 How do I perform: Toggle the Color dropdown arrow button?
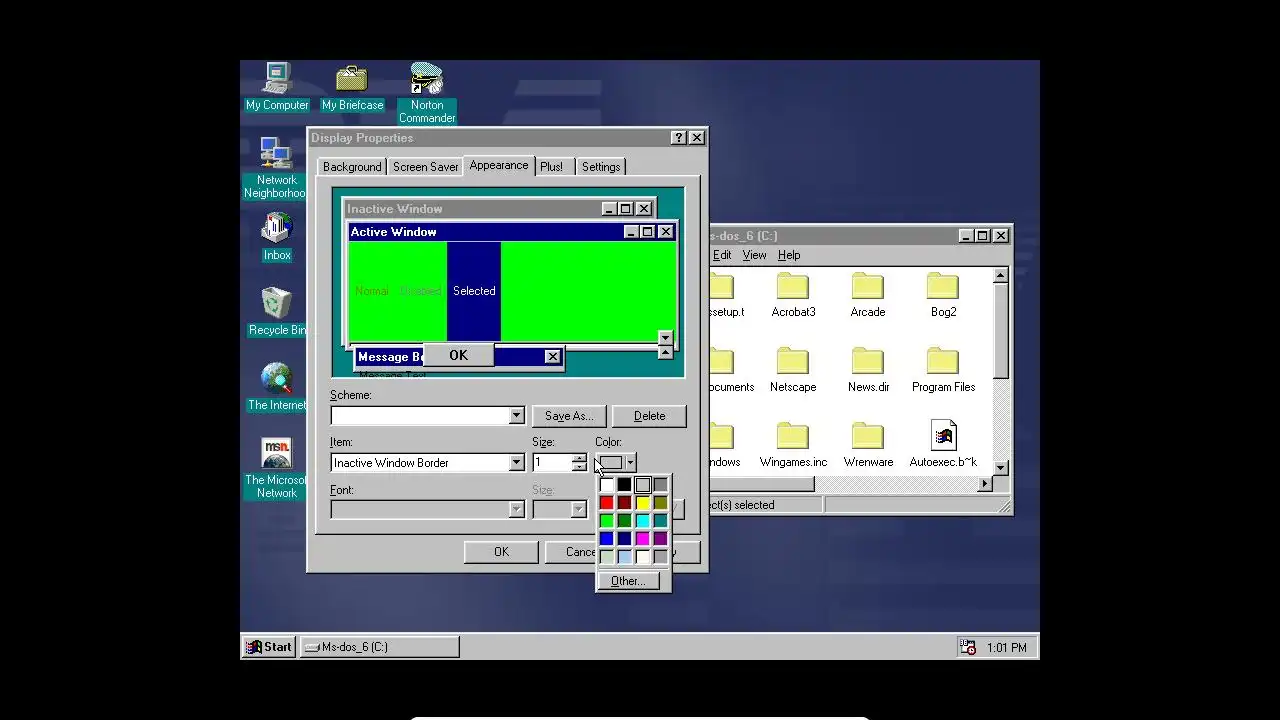click(630, 463)
